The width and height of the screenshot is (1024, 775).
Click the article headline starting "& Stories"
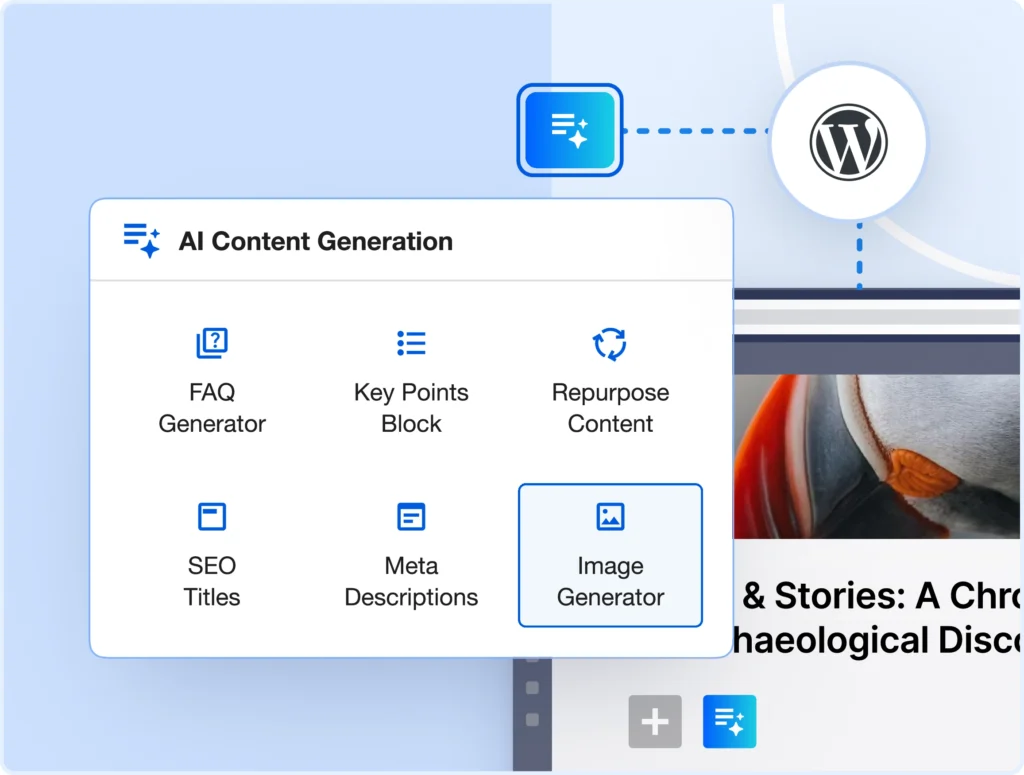(880, 615)
